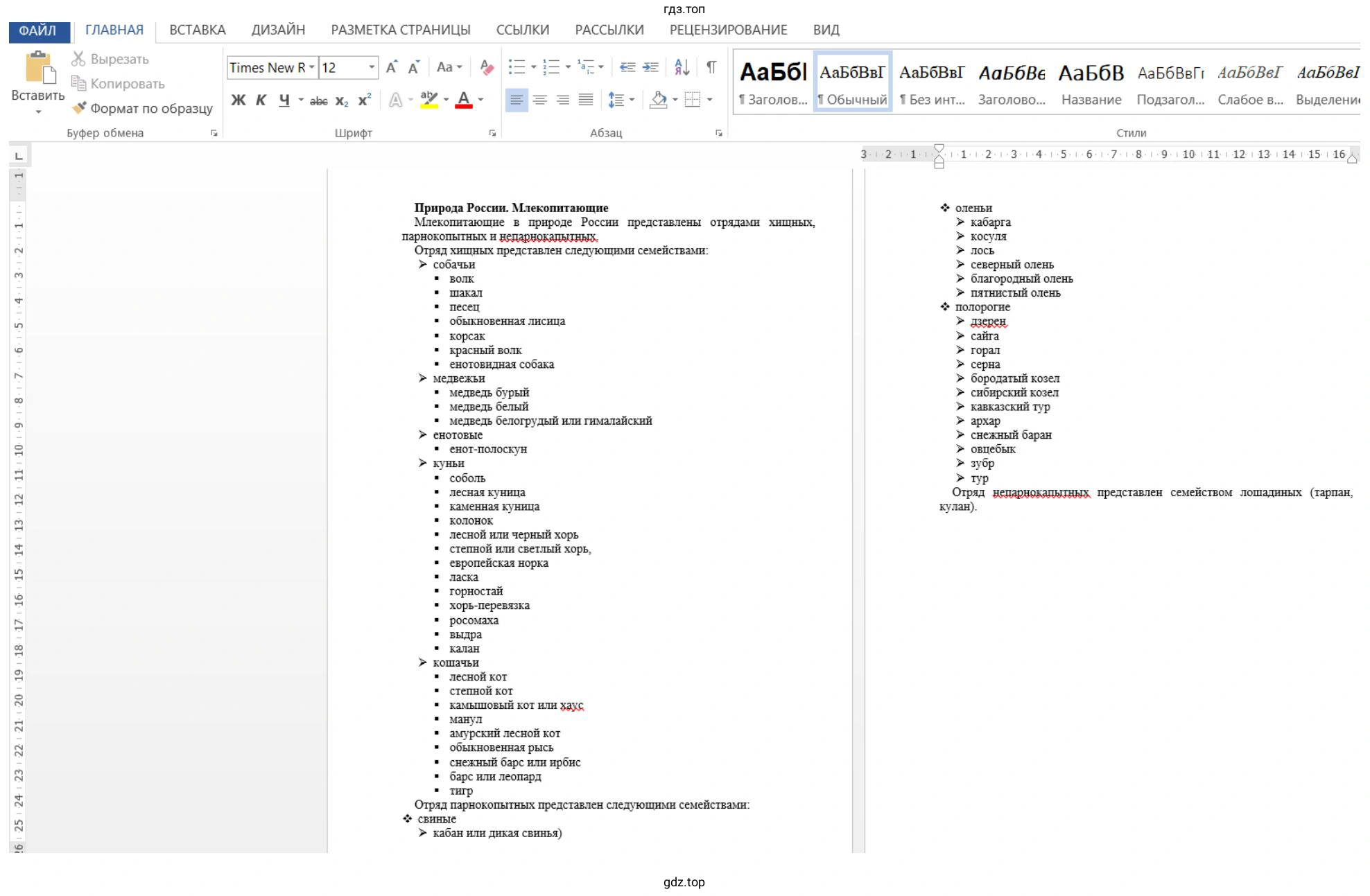The width and height of the screenshot is (1370, 896).
Task: Activate Format Painter (Формат по образцу)
Action: click(x=143, y=108)
